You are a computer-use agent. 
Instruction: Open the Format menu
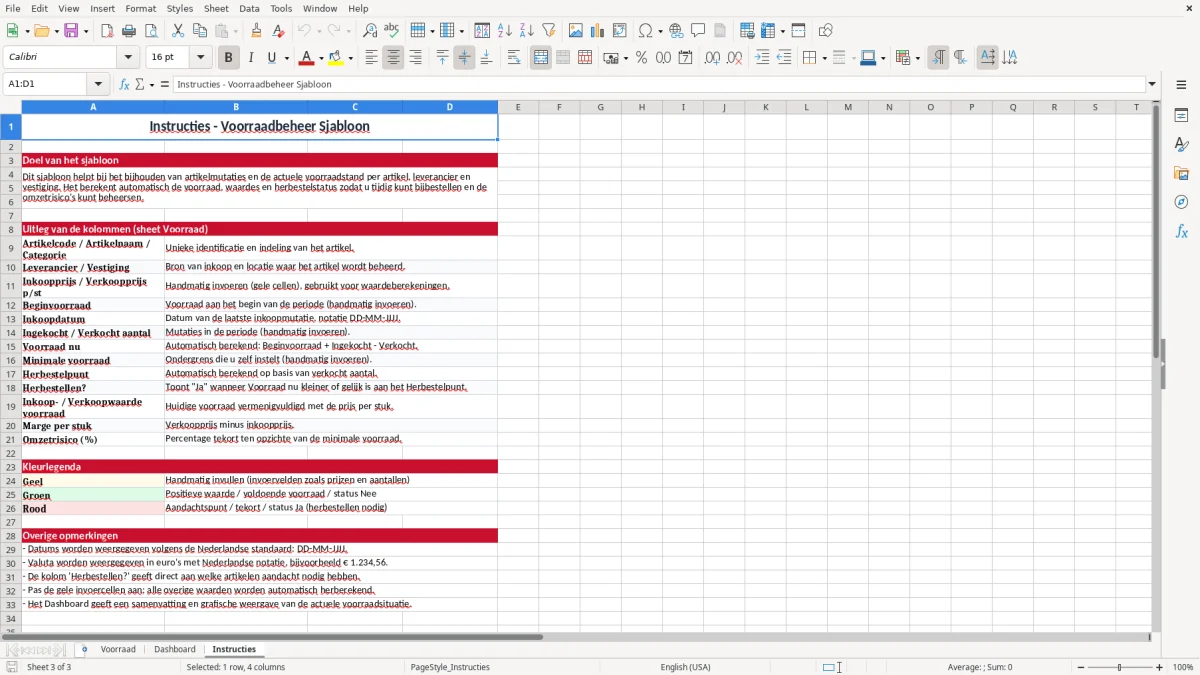pos(140,8)
